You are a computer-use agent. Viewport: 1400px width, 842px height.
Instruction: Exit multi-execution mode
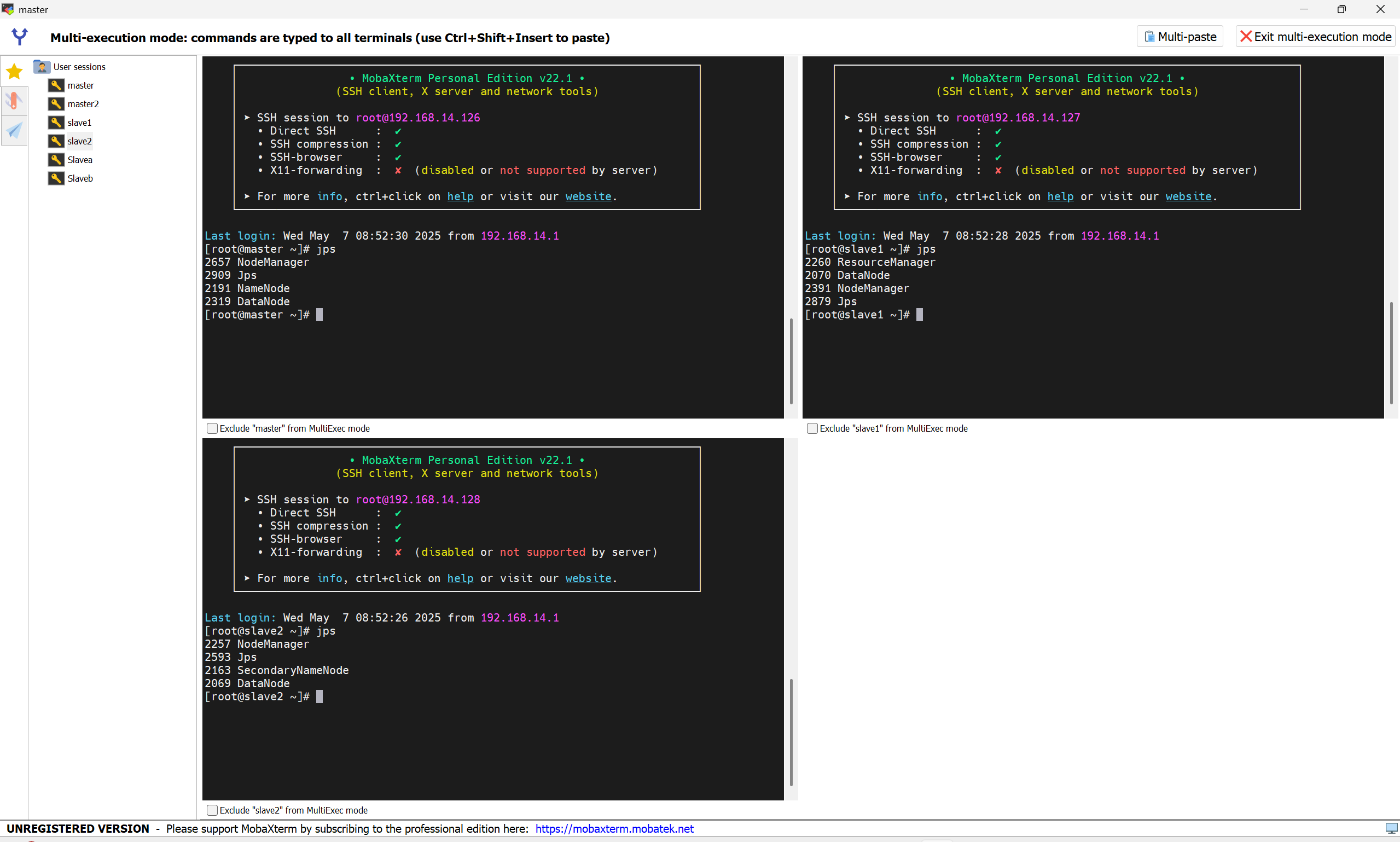tap(1316, 37)
